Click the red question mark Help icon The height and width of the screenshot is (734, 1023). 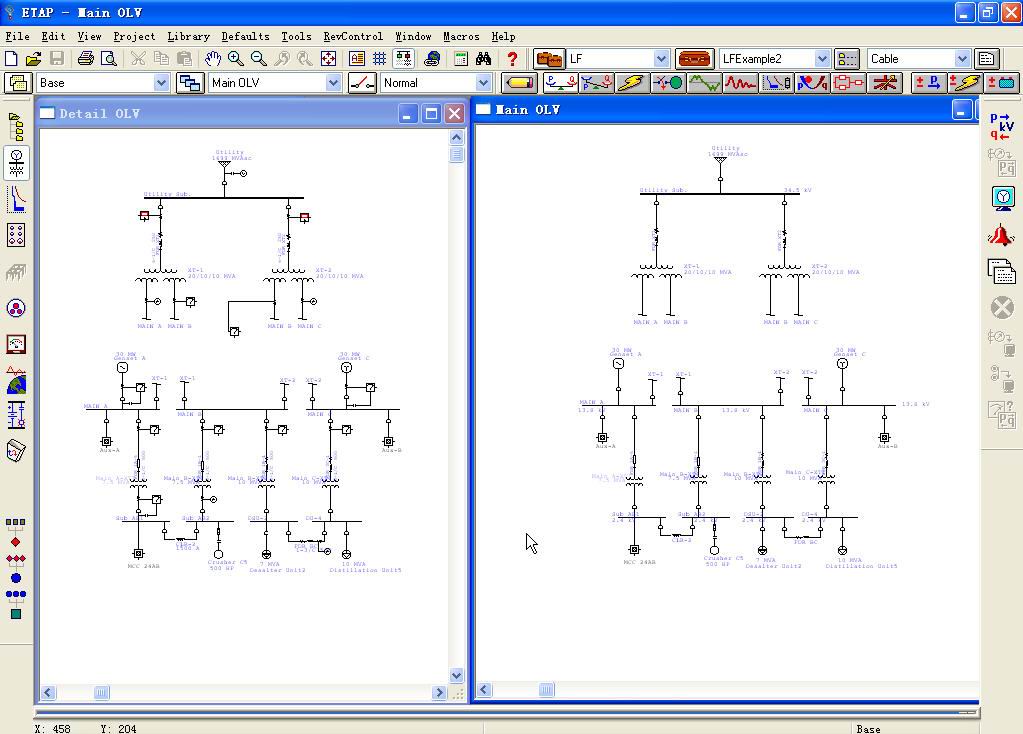tap(512, 59)
